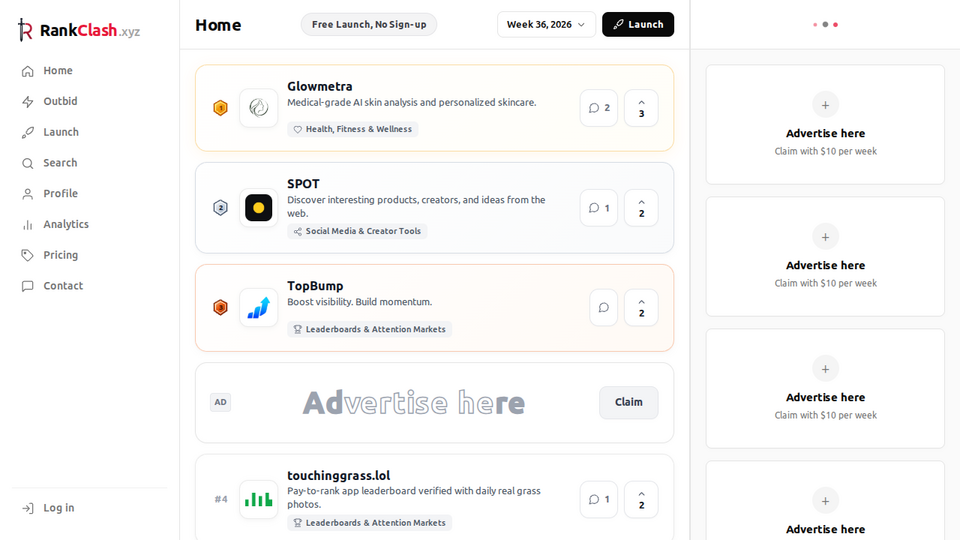Upvote Glowmetra
Viewport: 960px width, 540px height.
[x=641, y=108]
